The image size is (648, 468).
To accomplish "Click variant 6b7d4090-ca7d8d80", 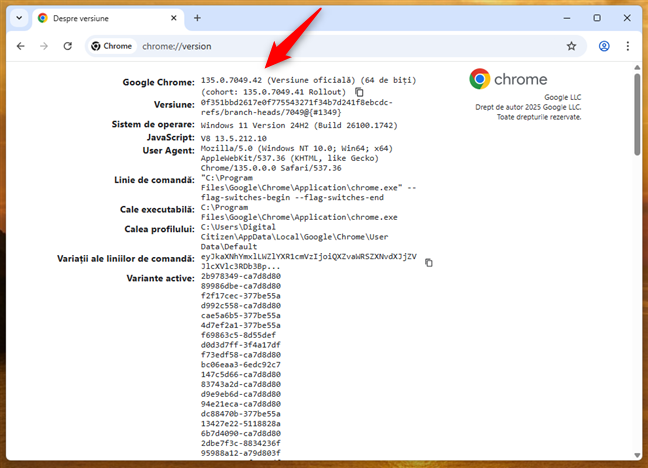I will click(x=241, y=434).
